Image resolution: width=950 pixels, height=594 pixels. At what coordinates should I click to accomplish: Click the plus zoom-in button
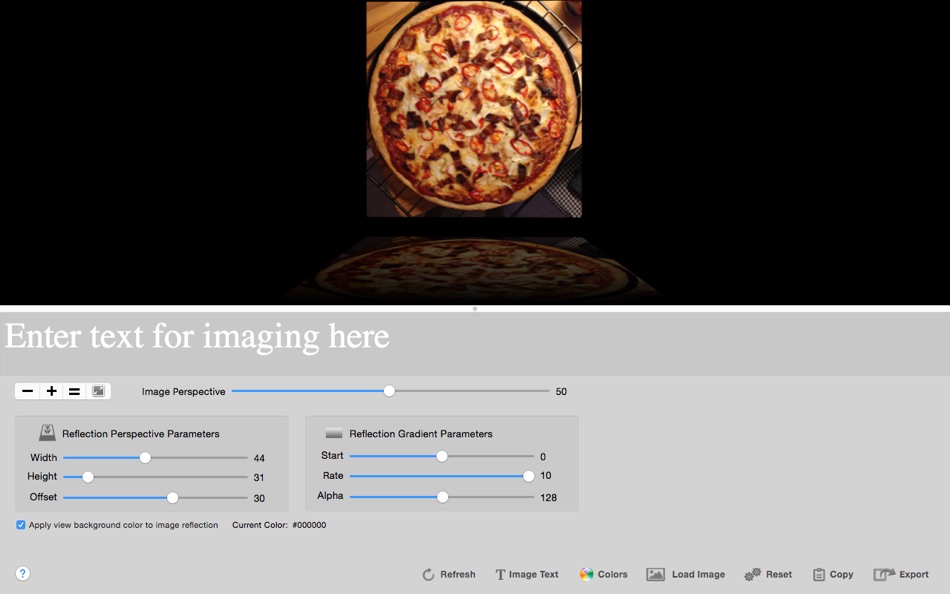coord(52,391)
